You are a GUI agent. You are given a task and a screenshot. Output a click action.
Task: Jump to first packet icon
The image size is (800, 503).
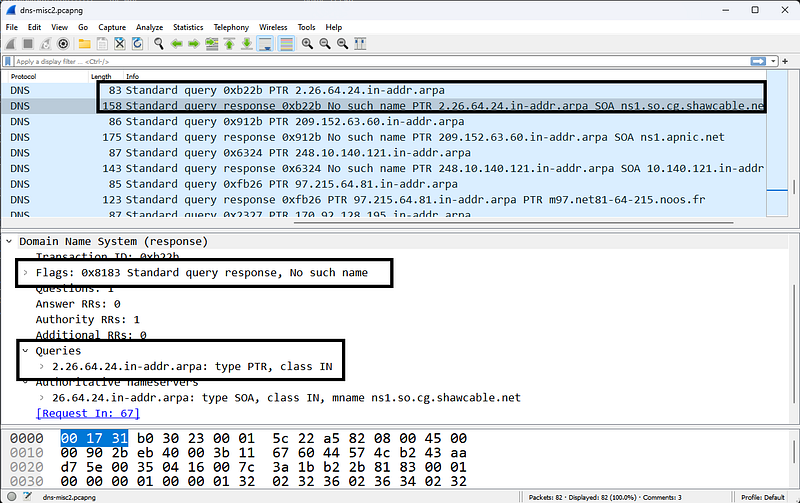pos(229,44)
